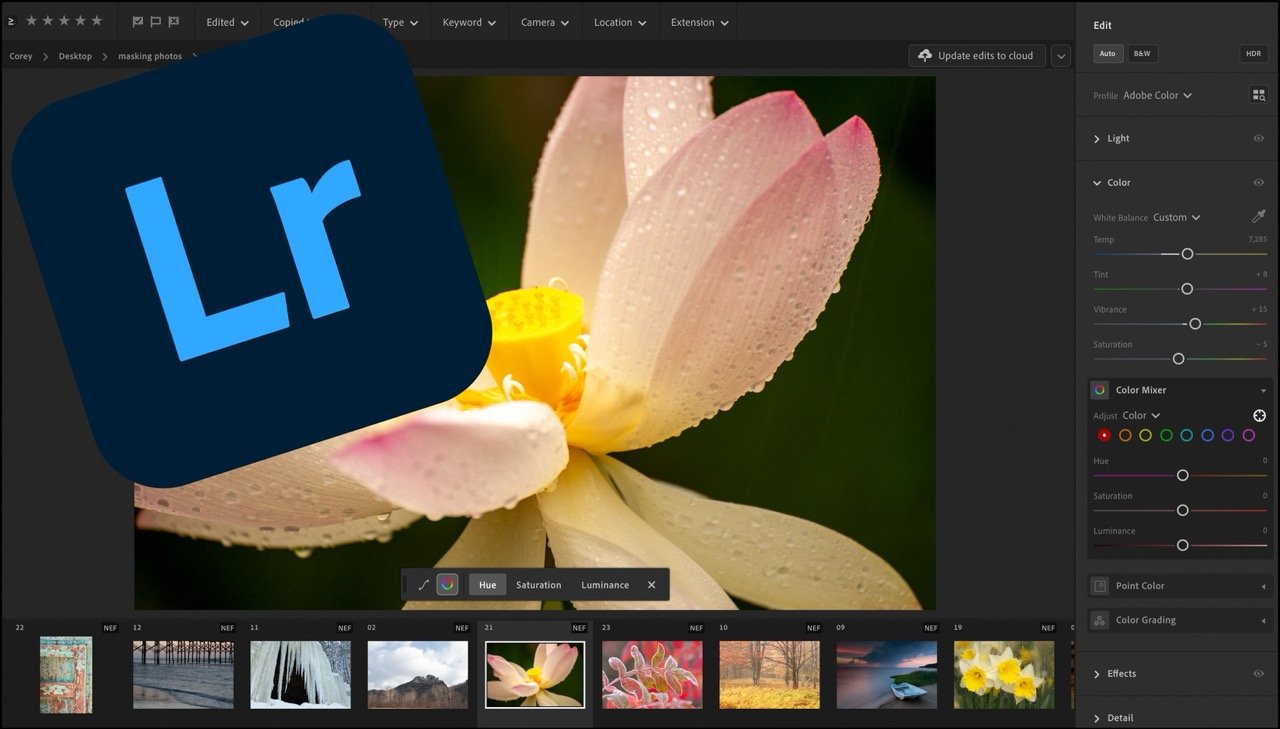Filter by the fifth rating star
Image resolution: width=1280 pixels, height=729 pixels.
point(97,20)
